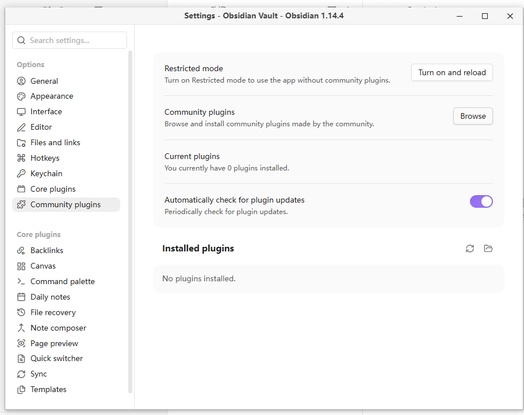
Task: Click the Hotkeys command-key icon
Action: coord(21,158)
